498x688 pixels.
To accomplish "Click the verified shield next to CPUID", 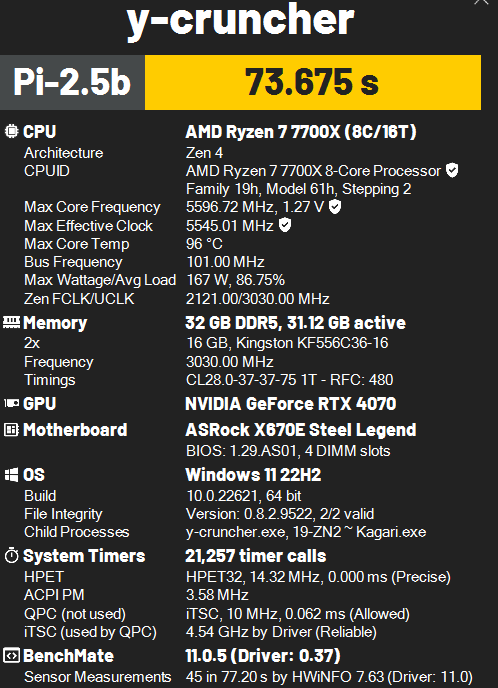I will pos(452,170).
